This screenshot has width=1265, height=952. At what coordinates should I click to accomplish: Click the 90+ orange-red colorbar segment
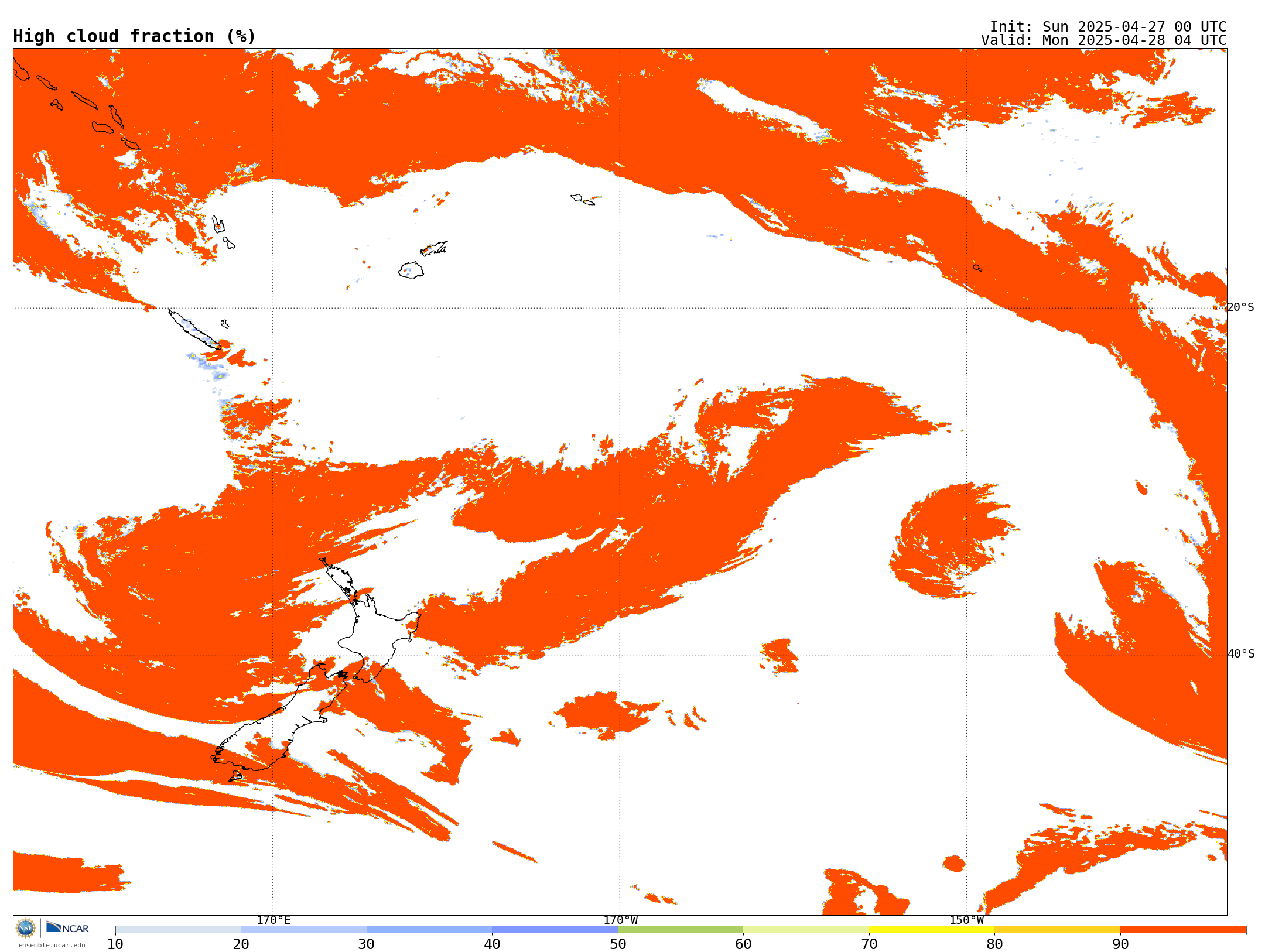[x=1183, y=930]
